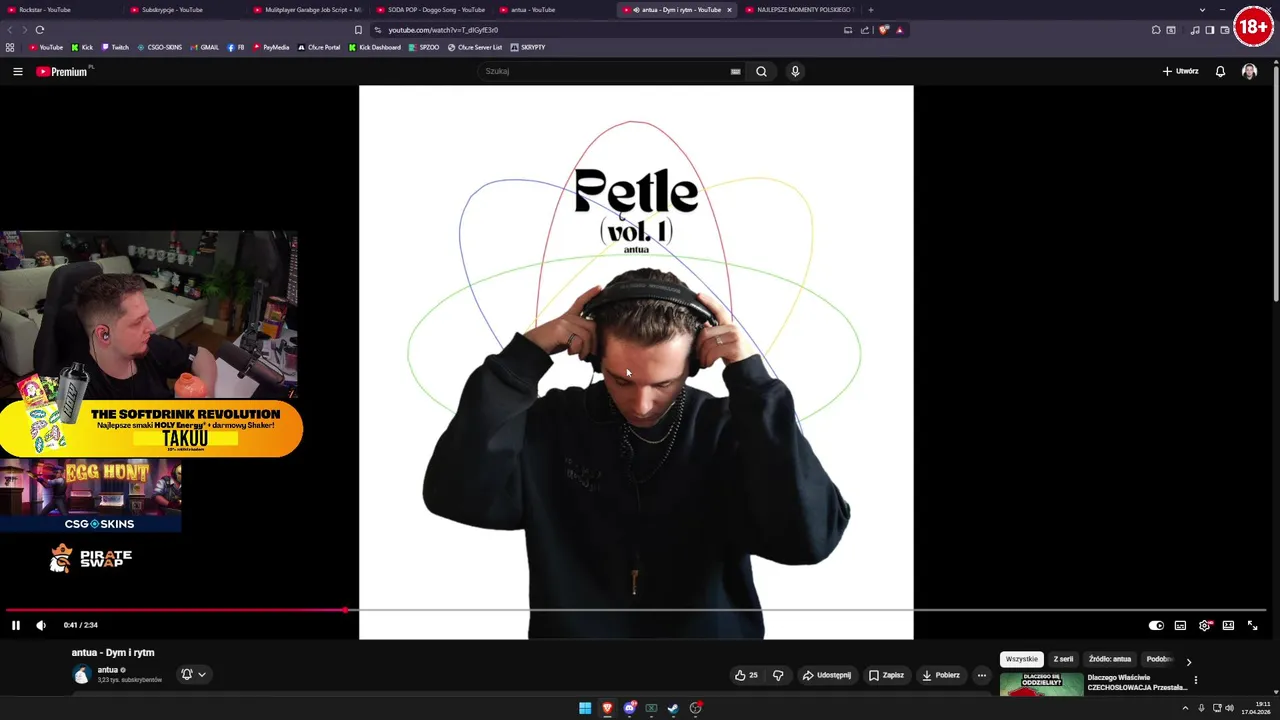Turn on subtitles in the video player
Viewport: 1280px width, 720px height.
1180,625
